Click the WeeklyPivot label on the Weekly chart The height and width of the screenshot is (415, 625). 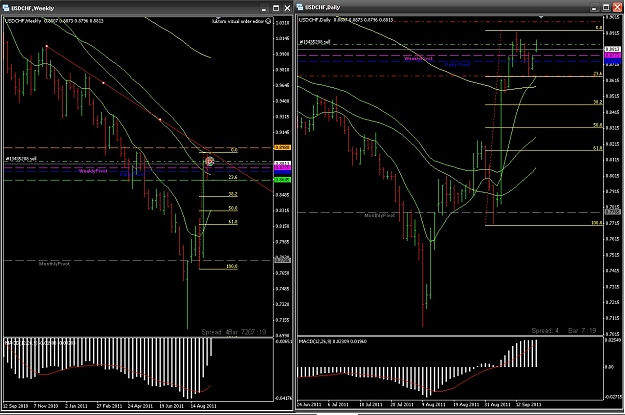pos(93,171)
